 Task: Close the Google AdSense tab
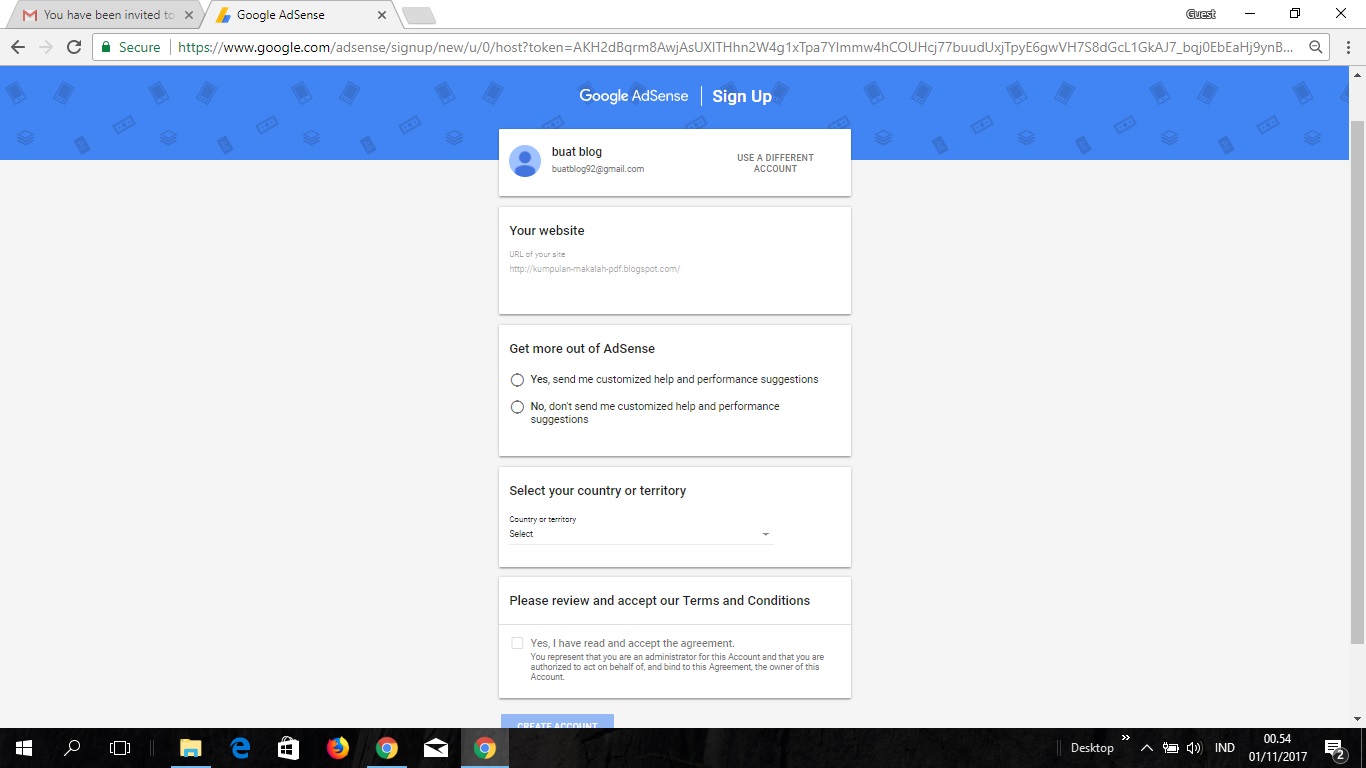382,15
